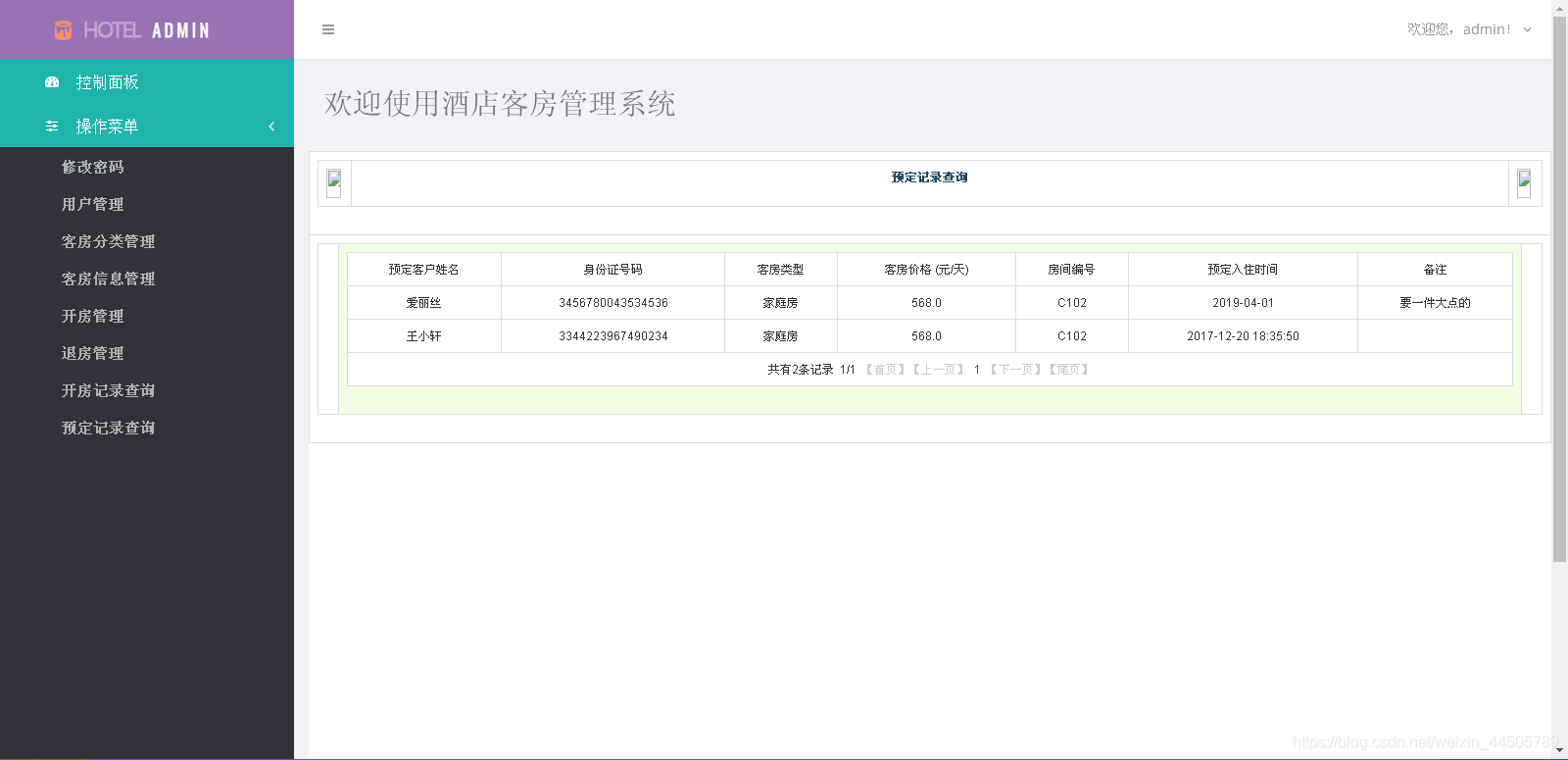Click check-in date 2019-04-01
Image resolution: width=1568 pixels, height=760 pixels.
(x=1244, y=303)
